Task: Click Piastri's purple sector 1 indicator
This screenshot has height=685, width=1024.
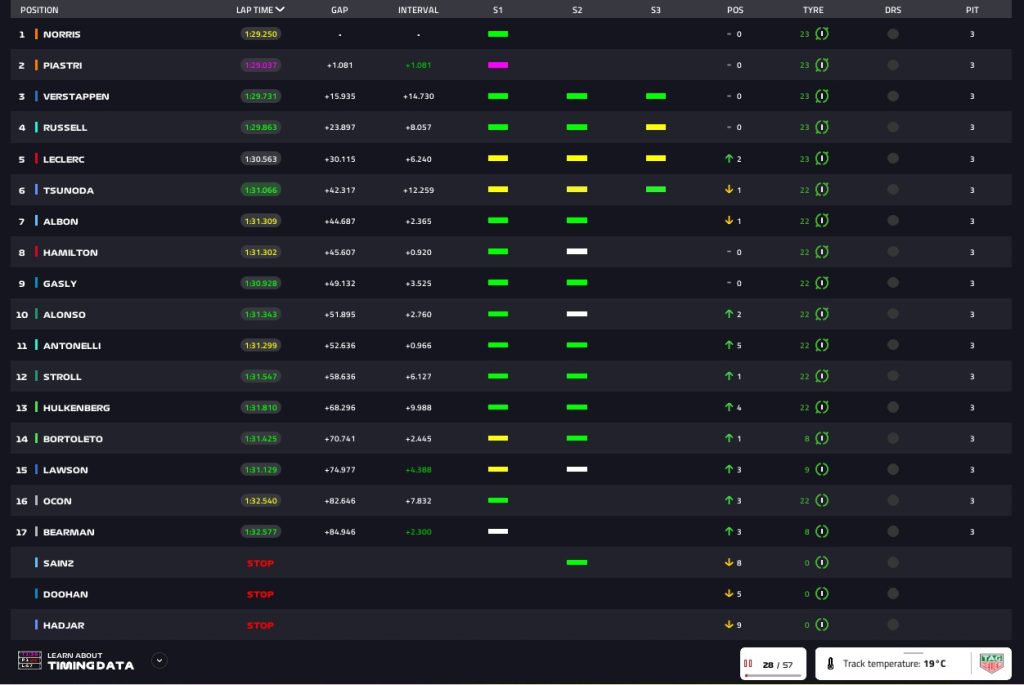Action: click(497, 65)
